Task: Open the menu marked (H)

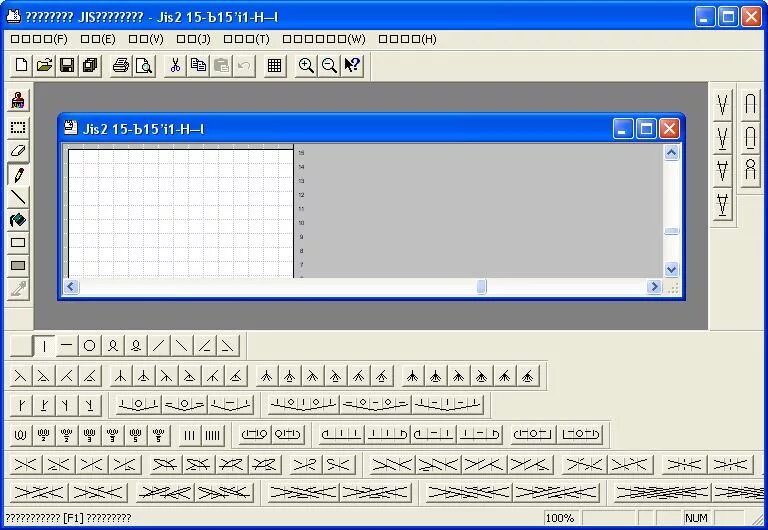Action: [x=408, y=39]
